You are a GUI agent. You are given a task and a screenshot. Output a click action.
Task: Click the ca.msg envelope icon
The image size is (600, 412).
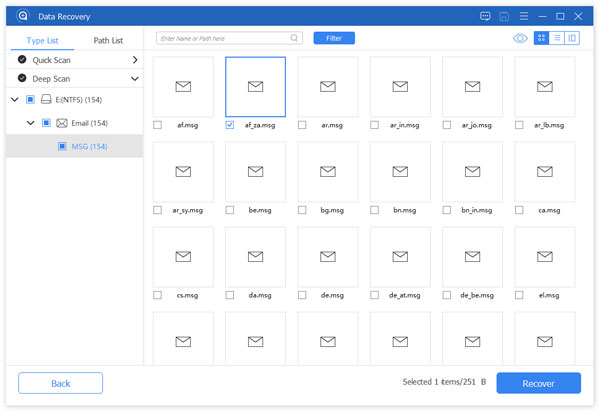[545, 172]
